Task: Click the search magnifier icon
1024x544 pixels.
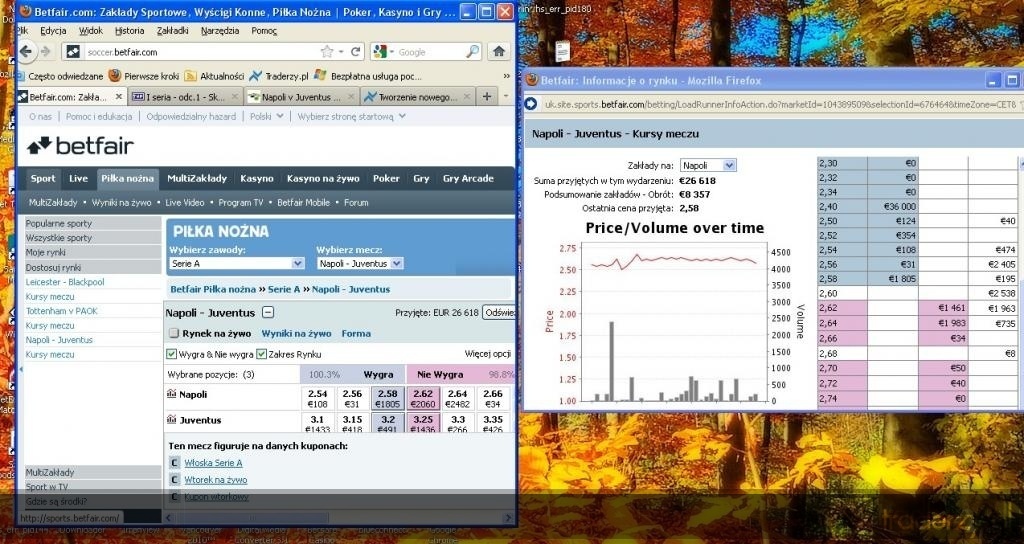Action: 472,52
